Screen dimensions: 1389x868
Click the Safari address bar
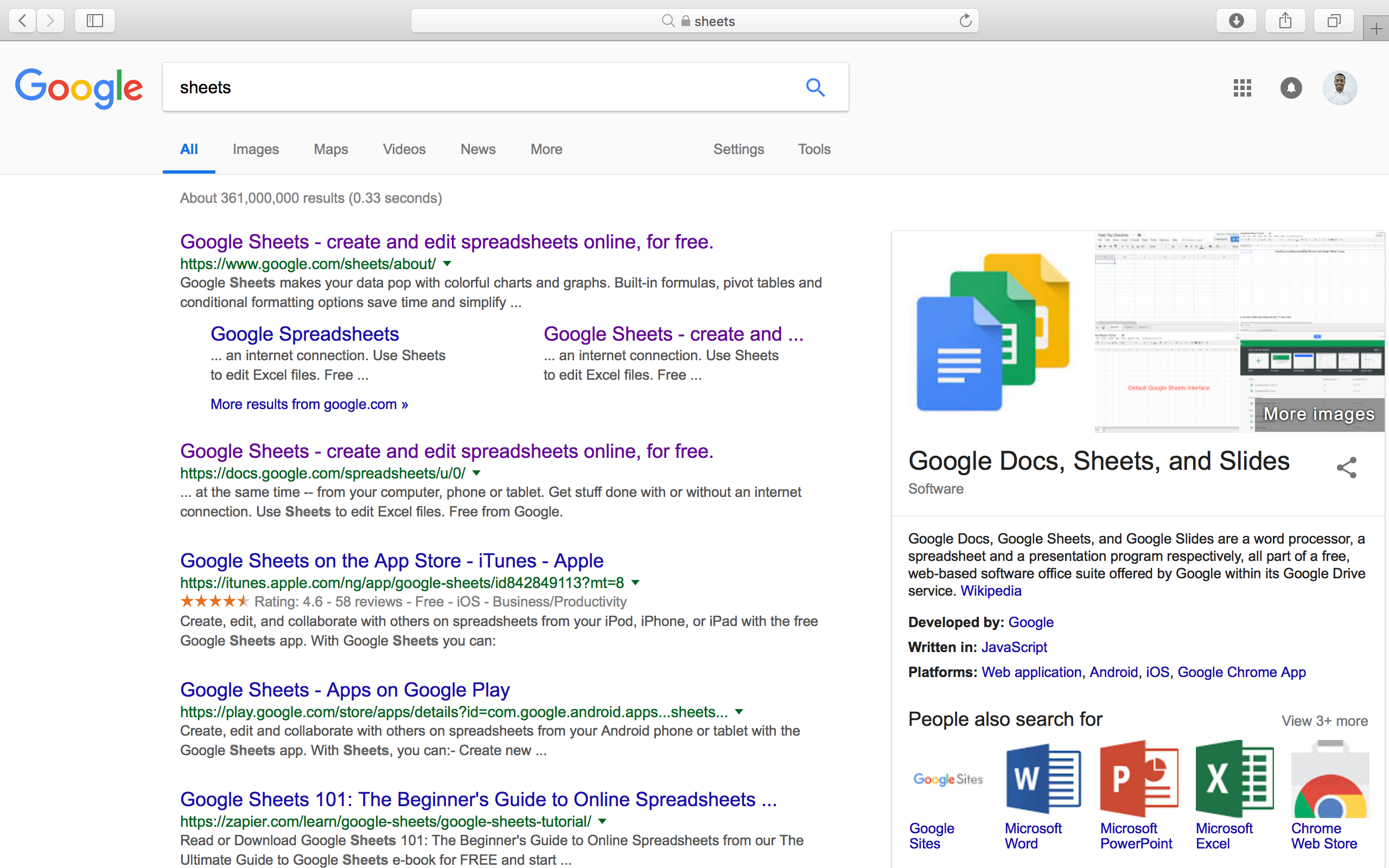(694, 21)
